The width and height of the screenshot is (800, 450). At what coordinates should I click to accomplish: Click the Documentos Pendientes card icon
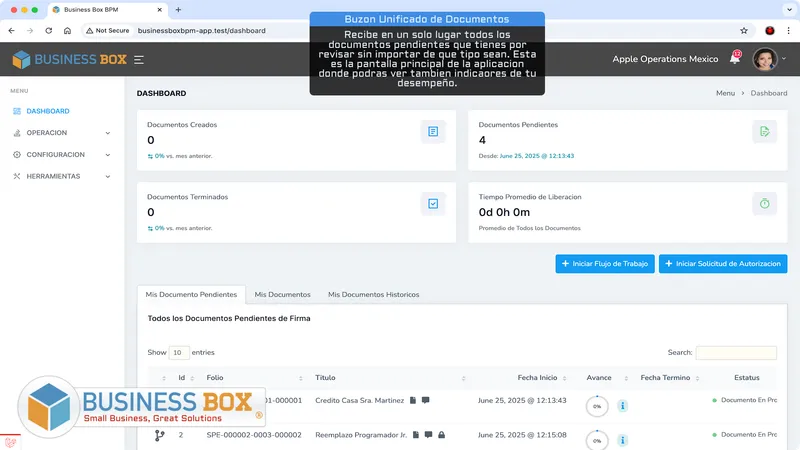pyautogui.click(x=764, y=132)
